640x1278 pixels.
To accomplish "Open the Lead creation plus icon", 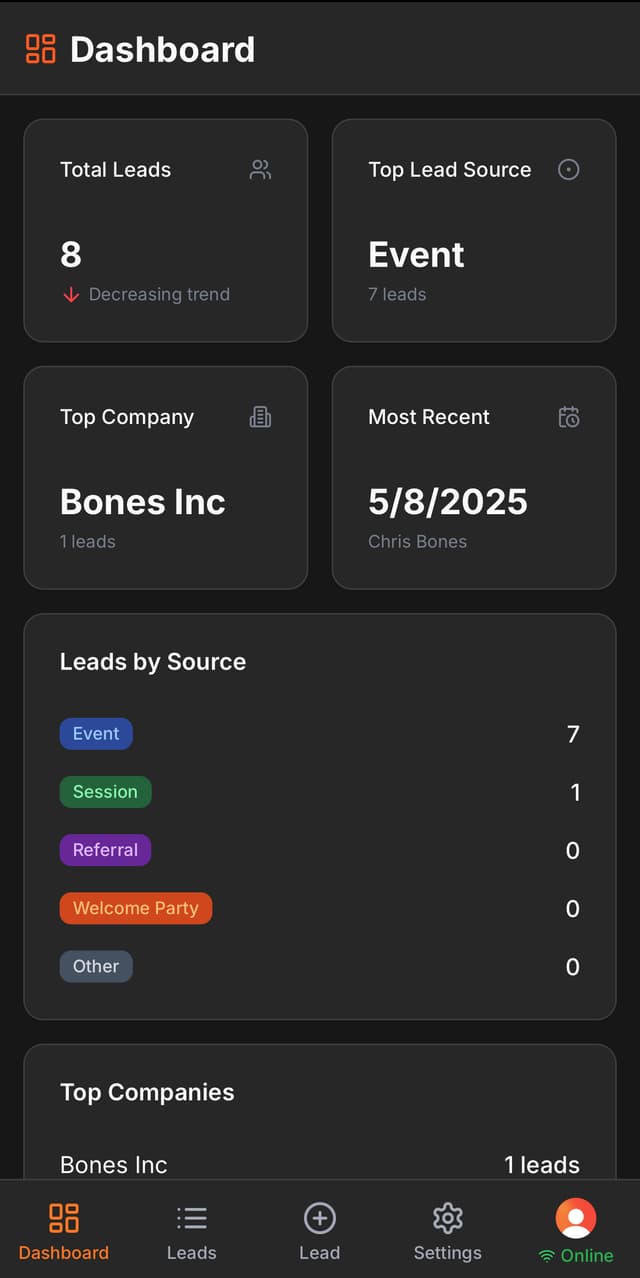I will (319, 1217).
